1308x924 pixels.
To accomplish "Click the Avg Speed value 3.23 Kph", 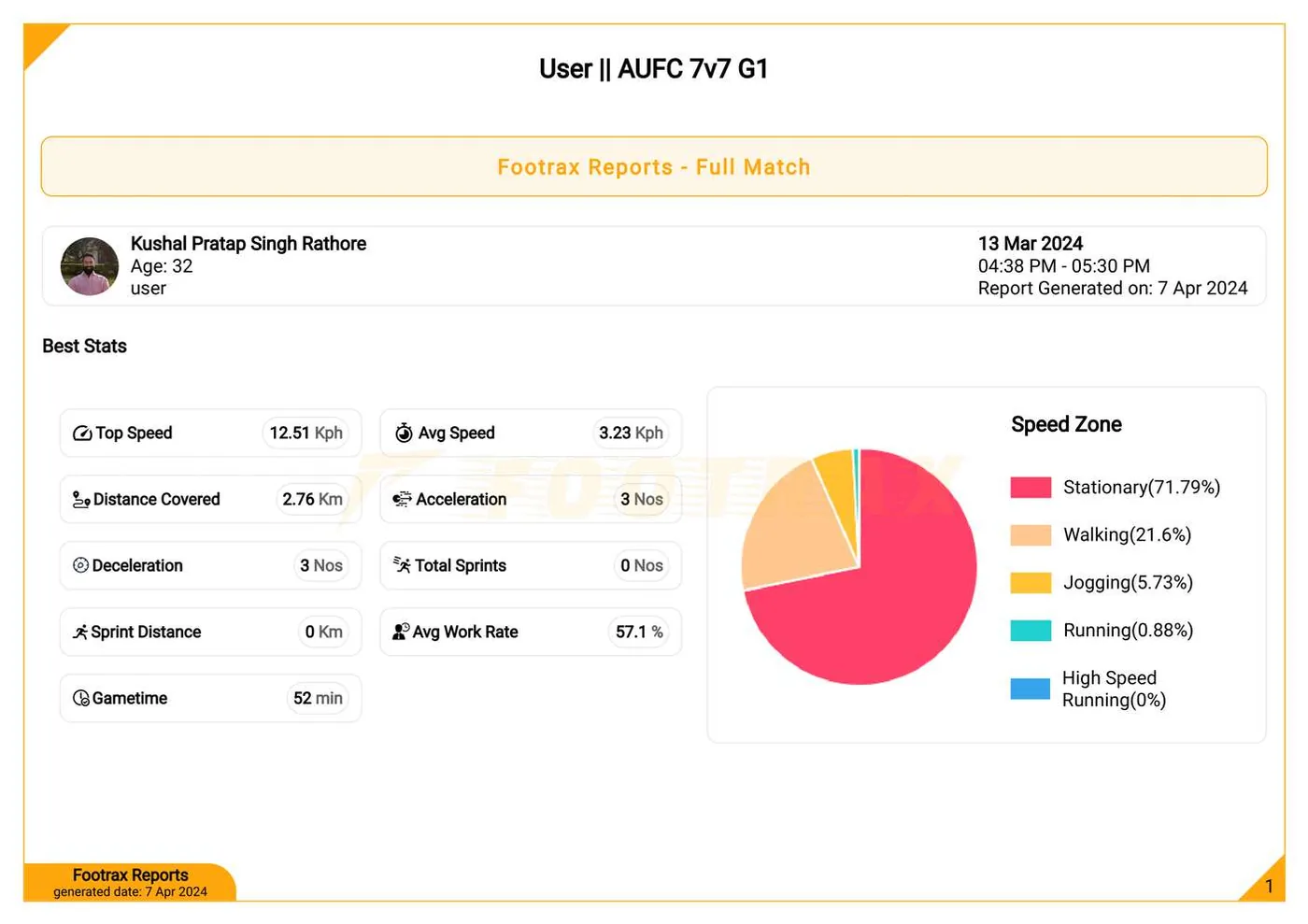I will click(632, 434).
